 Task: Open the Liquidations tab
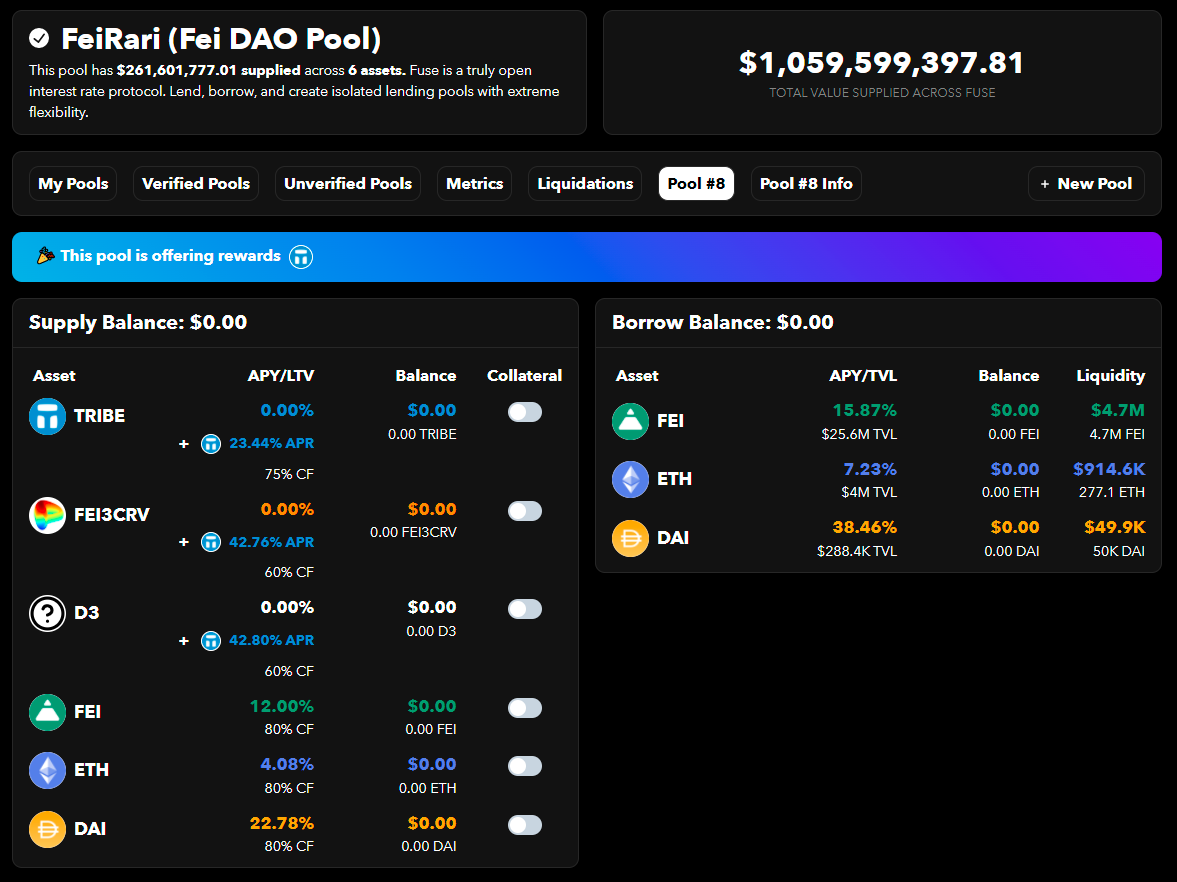585,184
